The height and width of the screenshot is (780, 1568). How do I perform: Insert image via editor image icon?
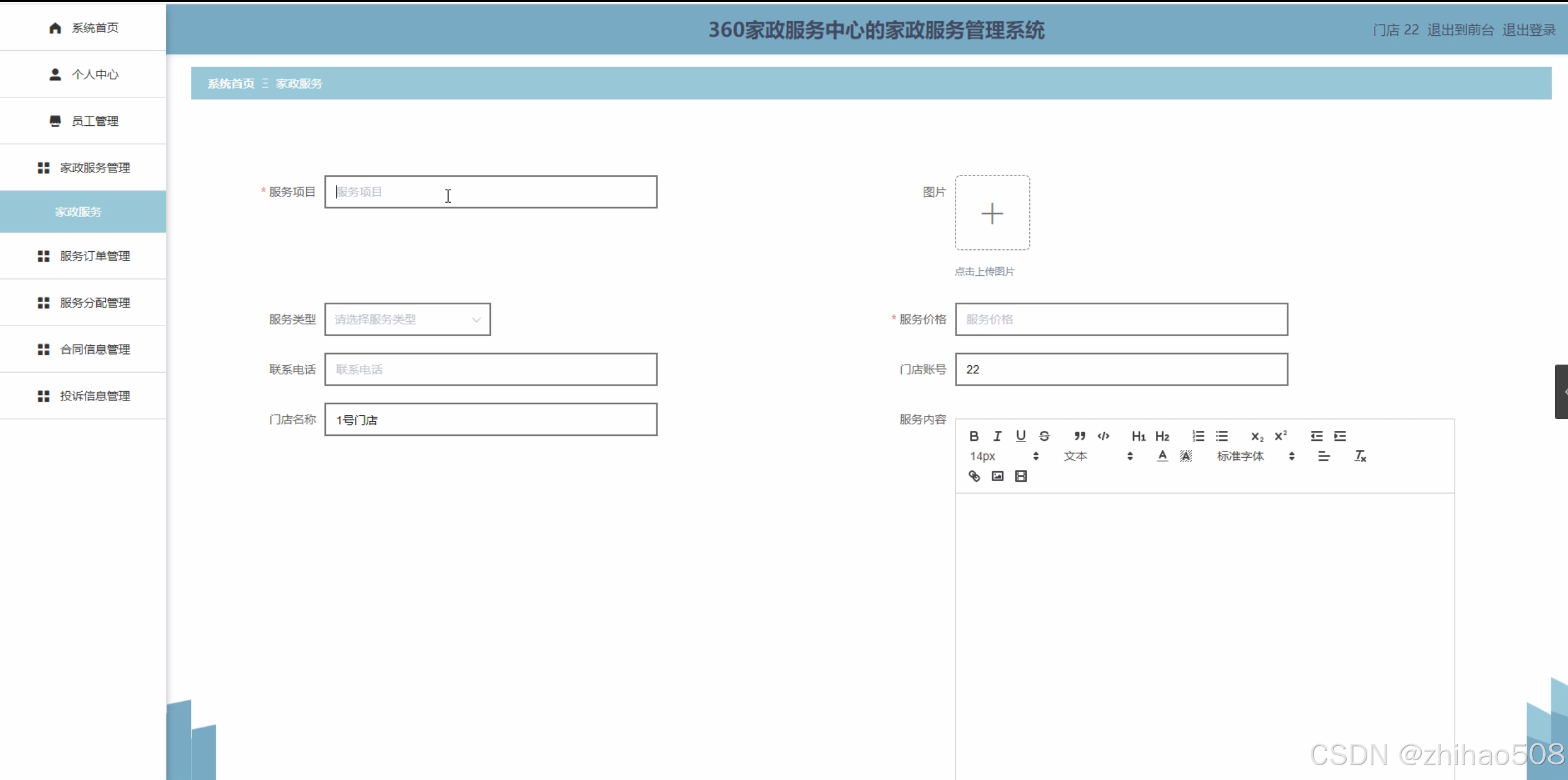(x=997, y=476)
